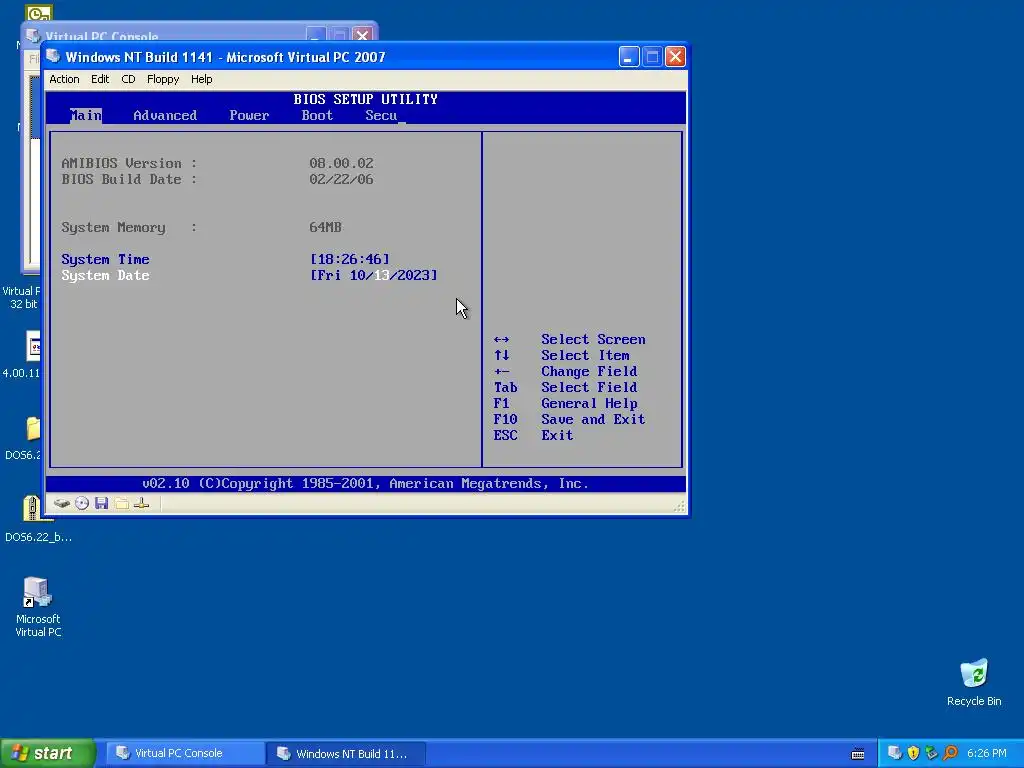
Task: Switch to the Secu BIOS tab
Action: (381, 116)
